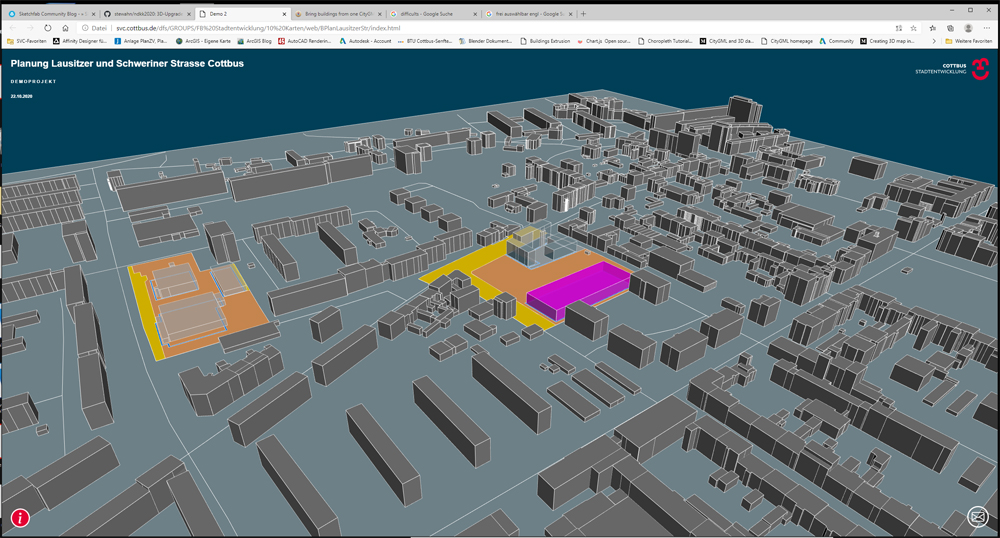Viewport: 1000px width, 538px height.
Task: Open the favorites list icon
Action: click(933, 28)
